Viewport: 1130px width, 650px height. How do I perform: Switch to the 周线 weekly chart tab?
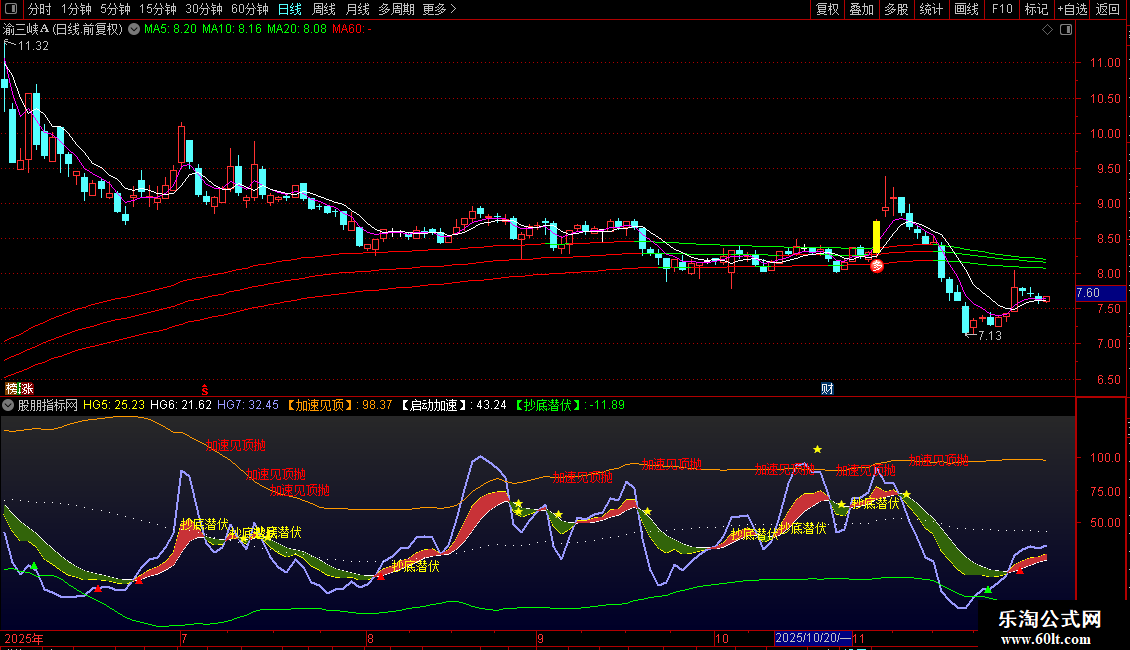324,10
